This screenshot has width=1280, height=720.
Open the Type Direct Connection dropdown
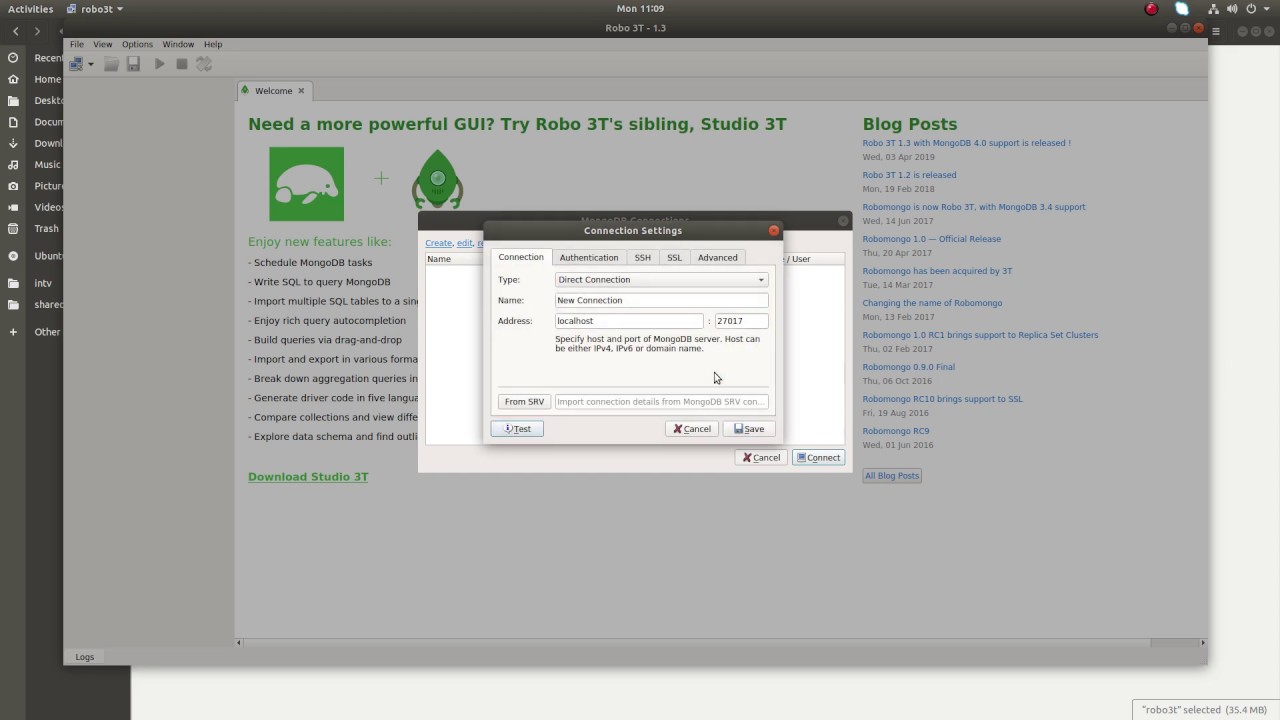[x=661, y=280]
